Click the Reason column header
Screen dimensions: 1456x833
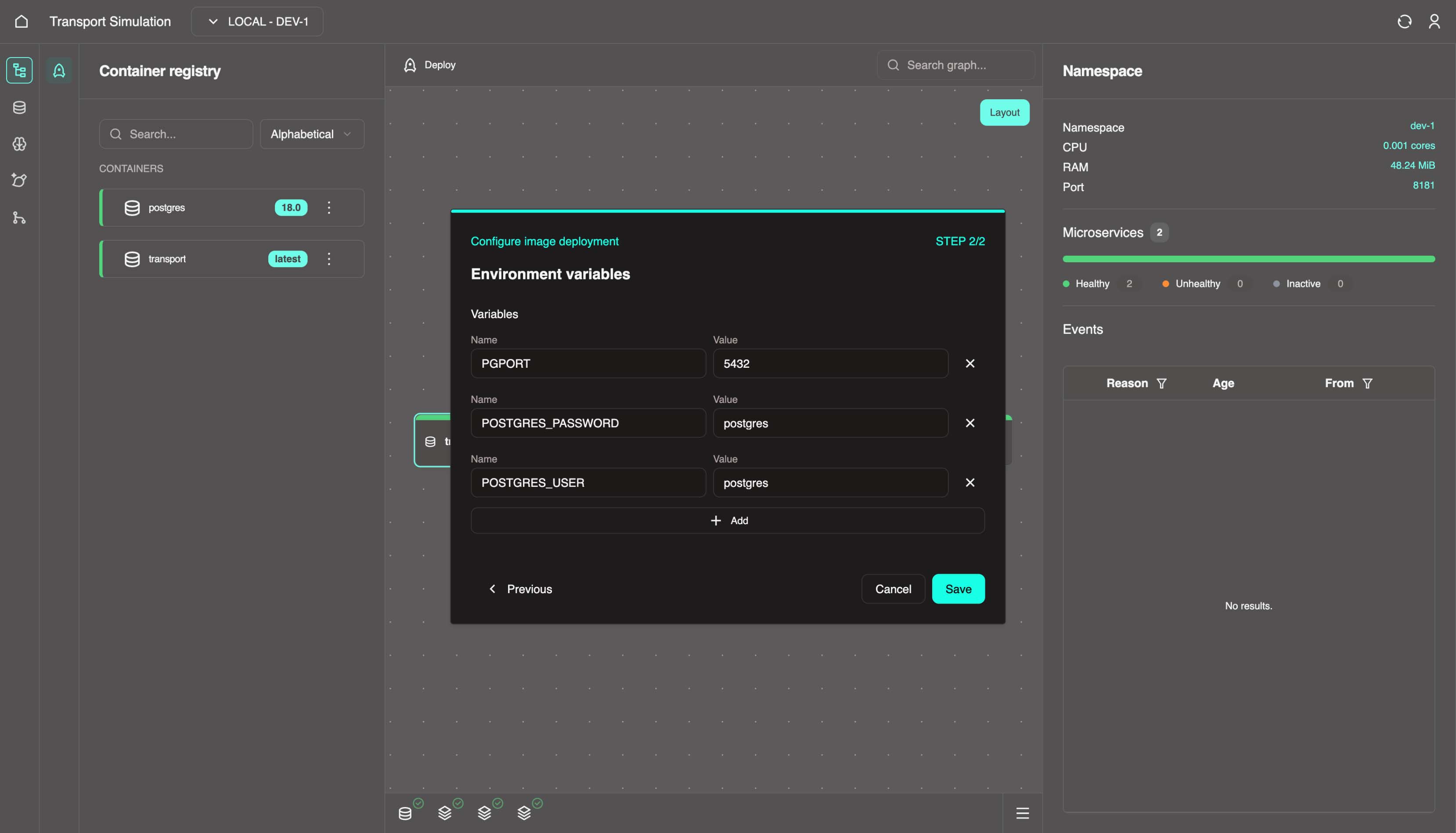[1127, 383]
